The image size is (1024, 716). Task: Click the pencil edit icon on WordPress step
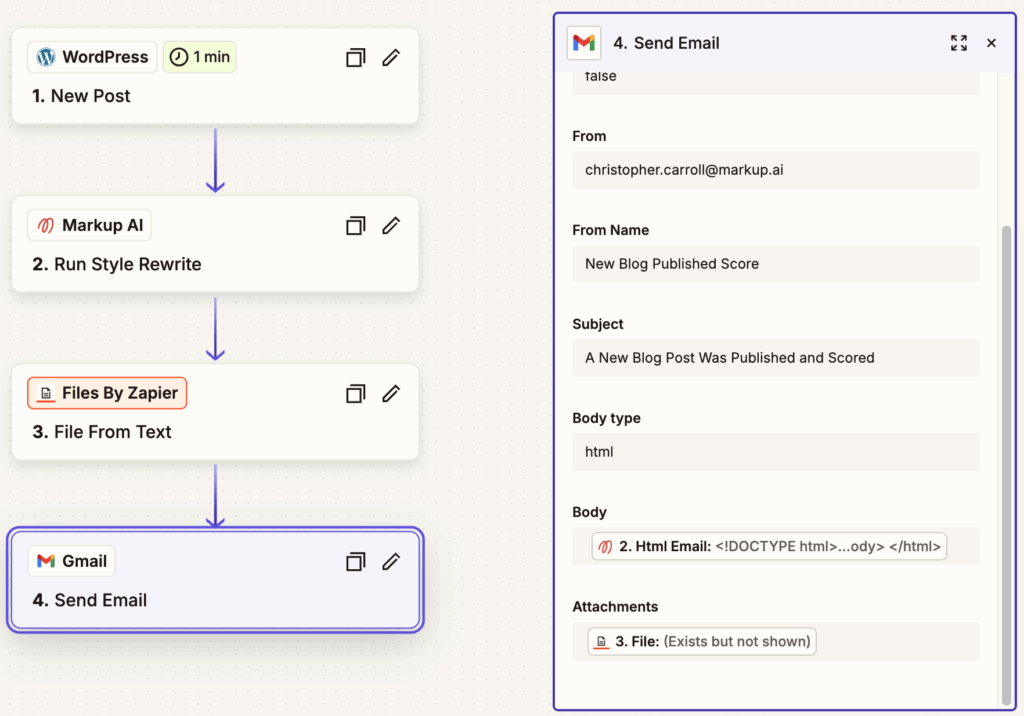(x=391, y=58)
